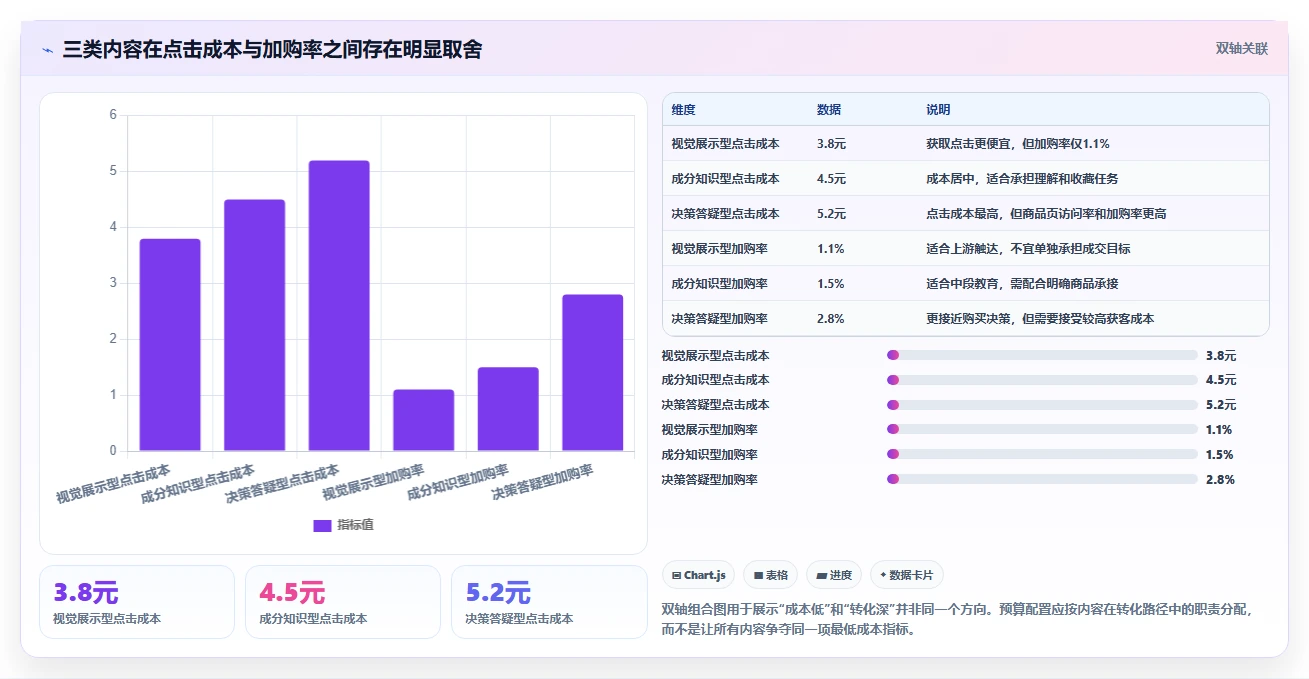Click the lightning icon beside the title

tap(47, 49)
